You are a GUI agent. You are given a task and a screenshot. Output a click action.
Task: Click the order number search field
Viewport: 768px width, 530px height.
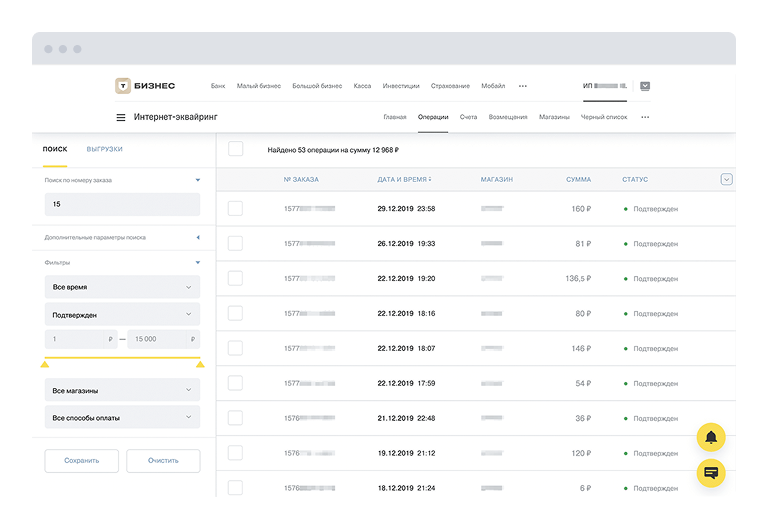122,204
